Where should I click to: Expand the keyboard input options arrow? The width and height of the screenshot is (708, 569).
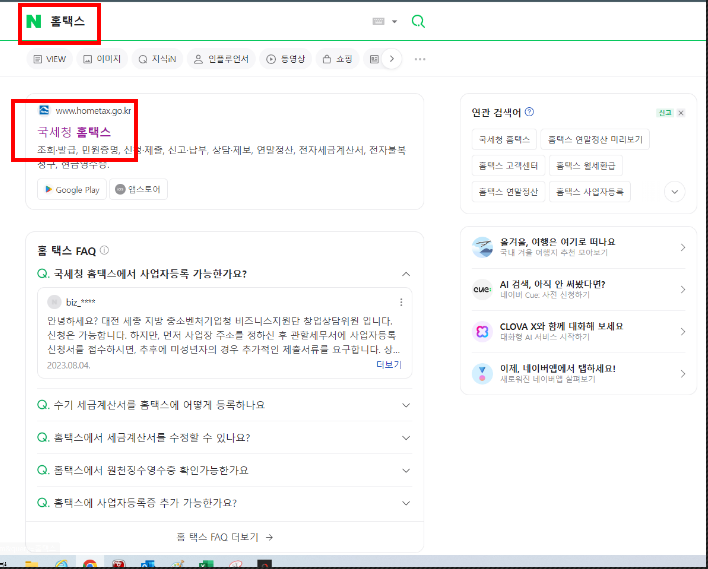tap(394, 22)
